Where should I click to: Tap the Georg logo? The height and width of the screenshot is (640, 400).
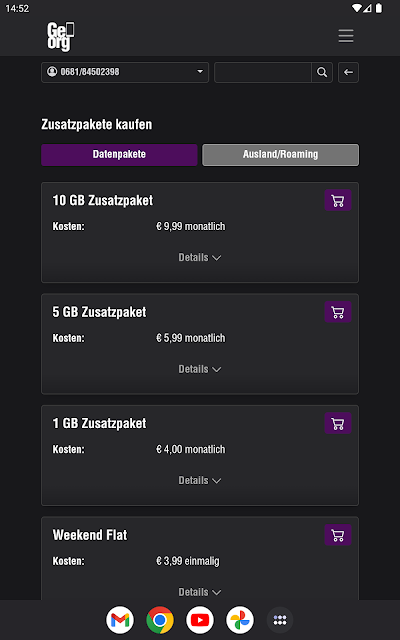pyautogui.click(x=61, y=37)
